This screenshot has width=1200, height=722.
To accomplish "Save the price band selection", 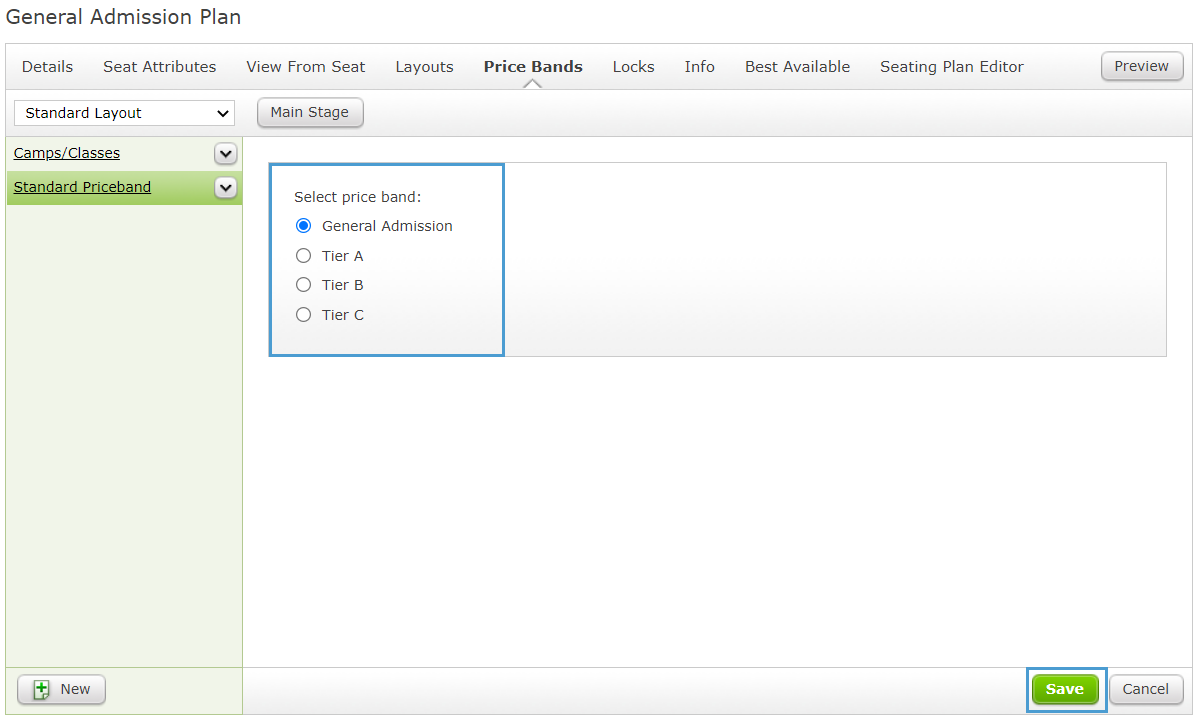I will pyautogui.click(x=1065, y=690).
